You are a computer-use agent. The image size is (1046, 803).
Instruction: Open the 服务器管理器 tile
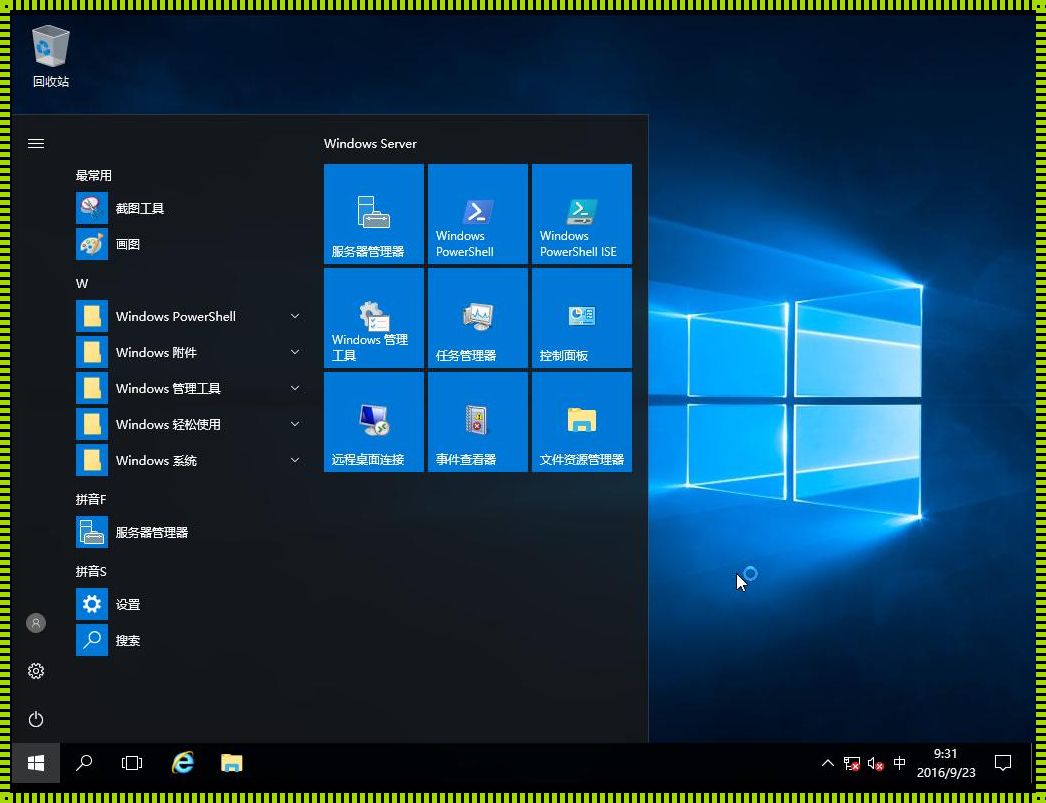(374, 214)
